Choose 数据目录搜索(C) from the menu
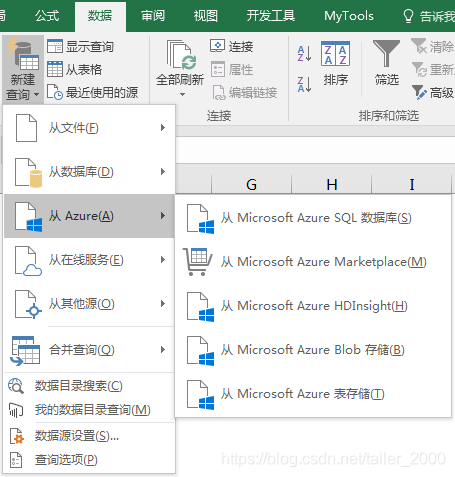The image size is (455, 477). pyautogui.click(x=89, y=386)
